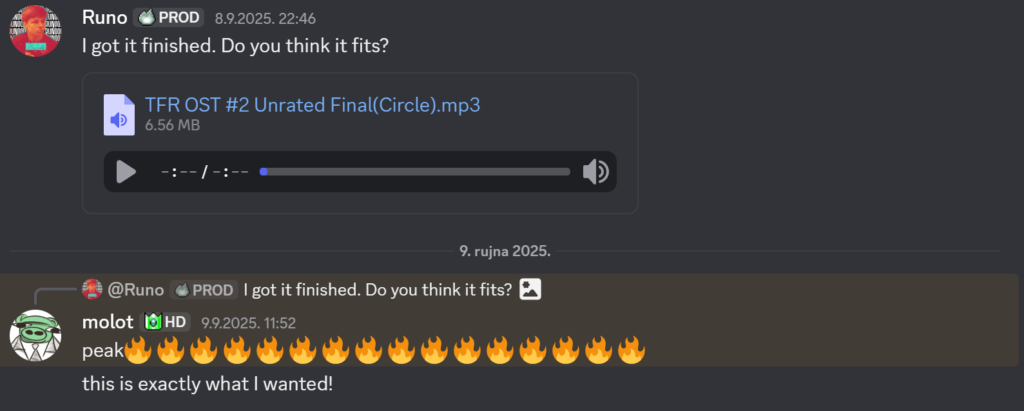Viewport: 1024px width, 411px height.
Task: Play the TFR OST #2 audio file
Action: click(126, 172)
